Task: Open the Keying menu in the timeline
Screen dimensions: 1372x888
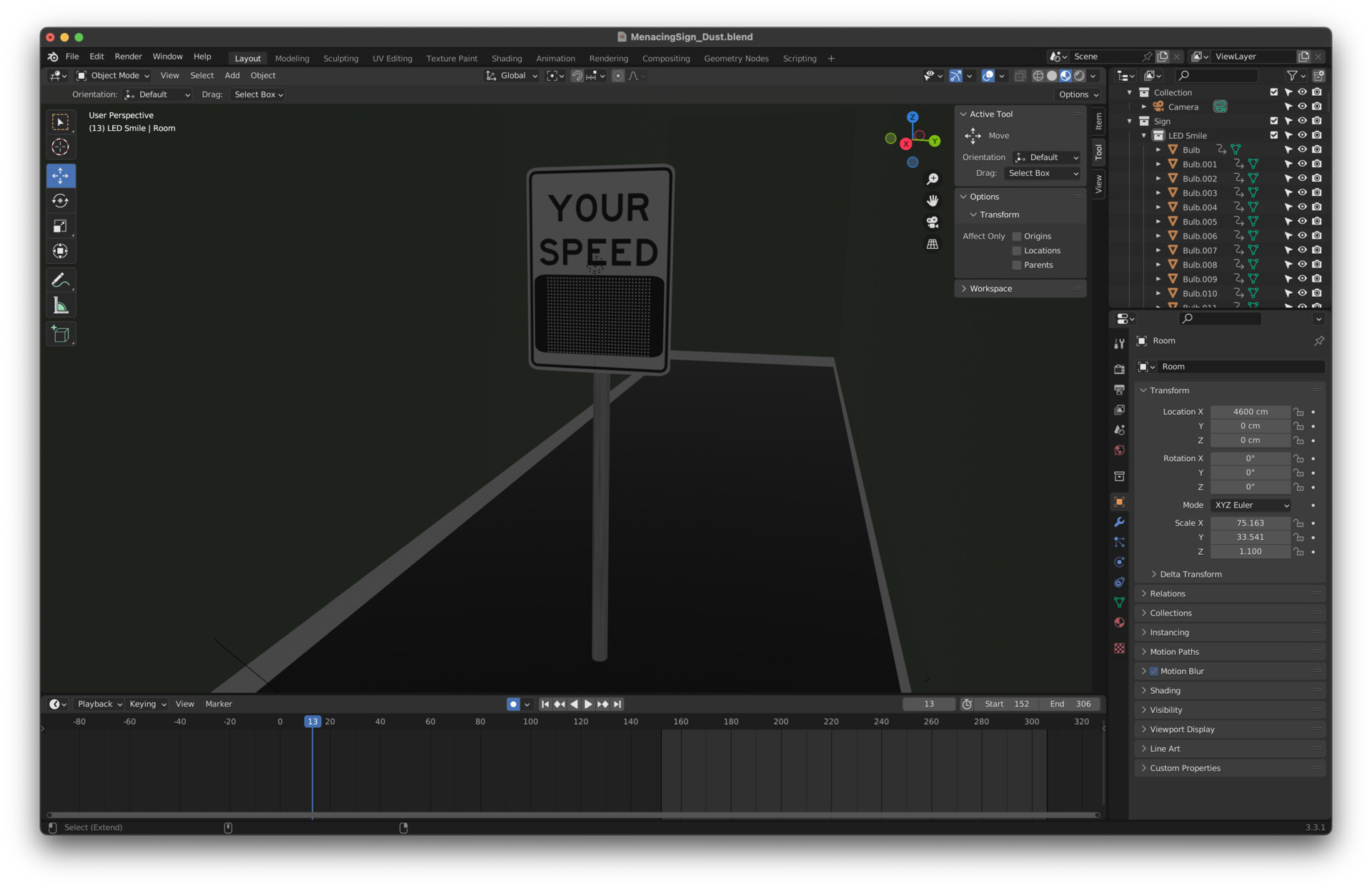Action: pyautogui.click(x=147, y=704)
